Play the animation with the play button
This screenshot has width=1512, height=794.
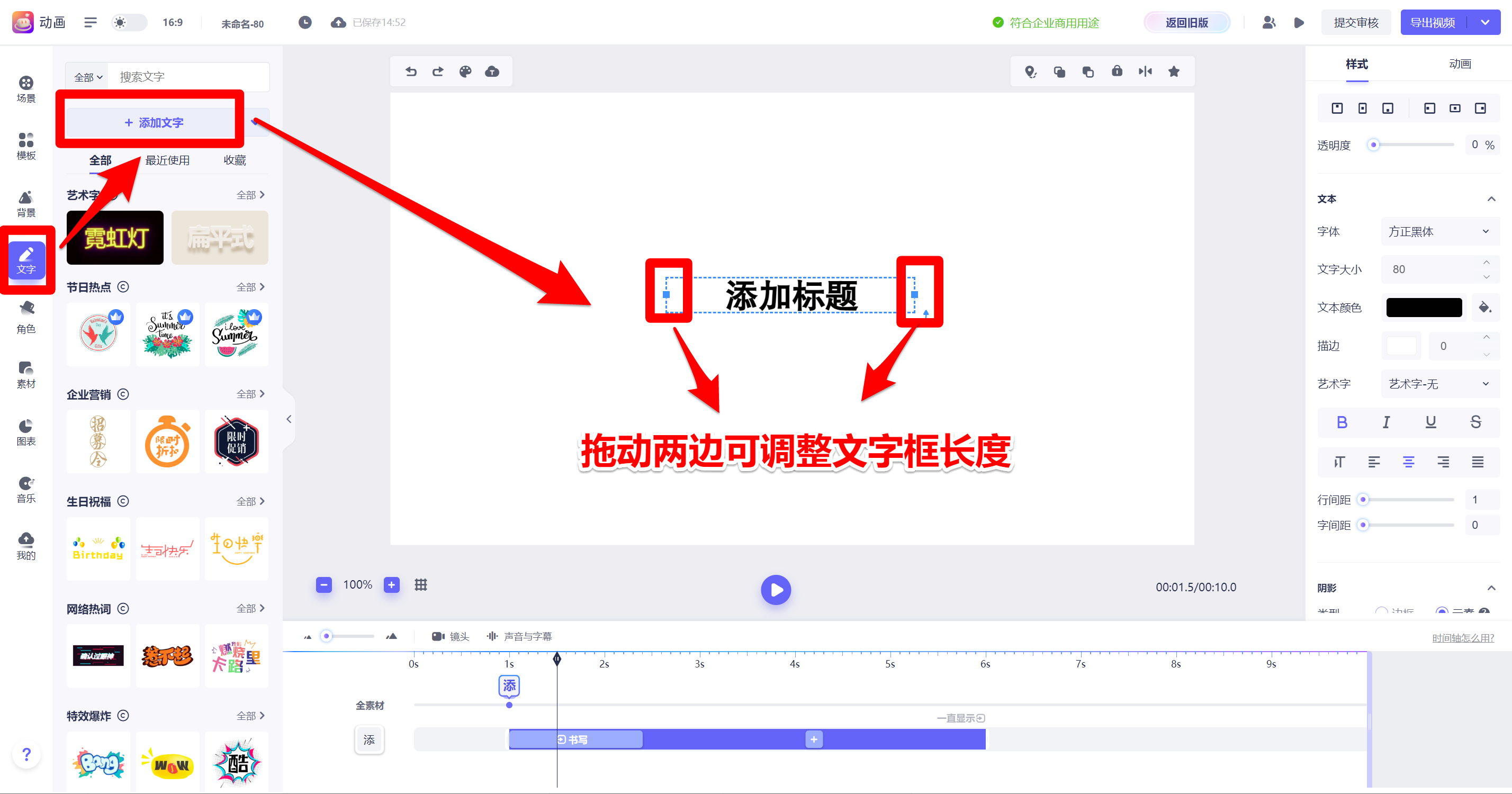(x=776, y=589)
